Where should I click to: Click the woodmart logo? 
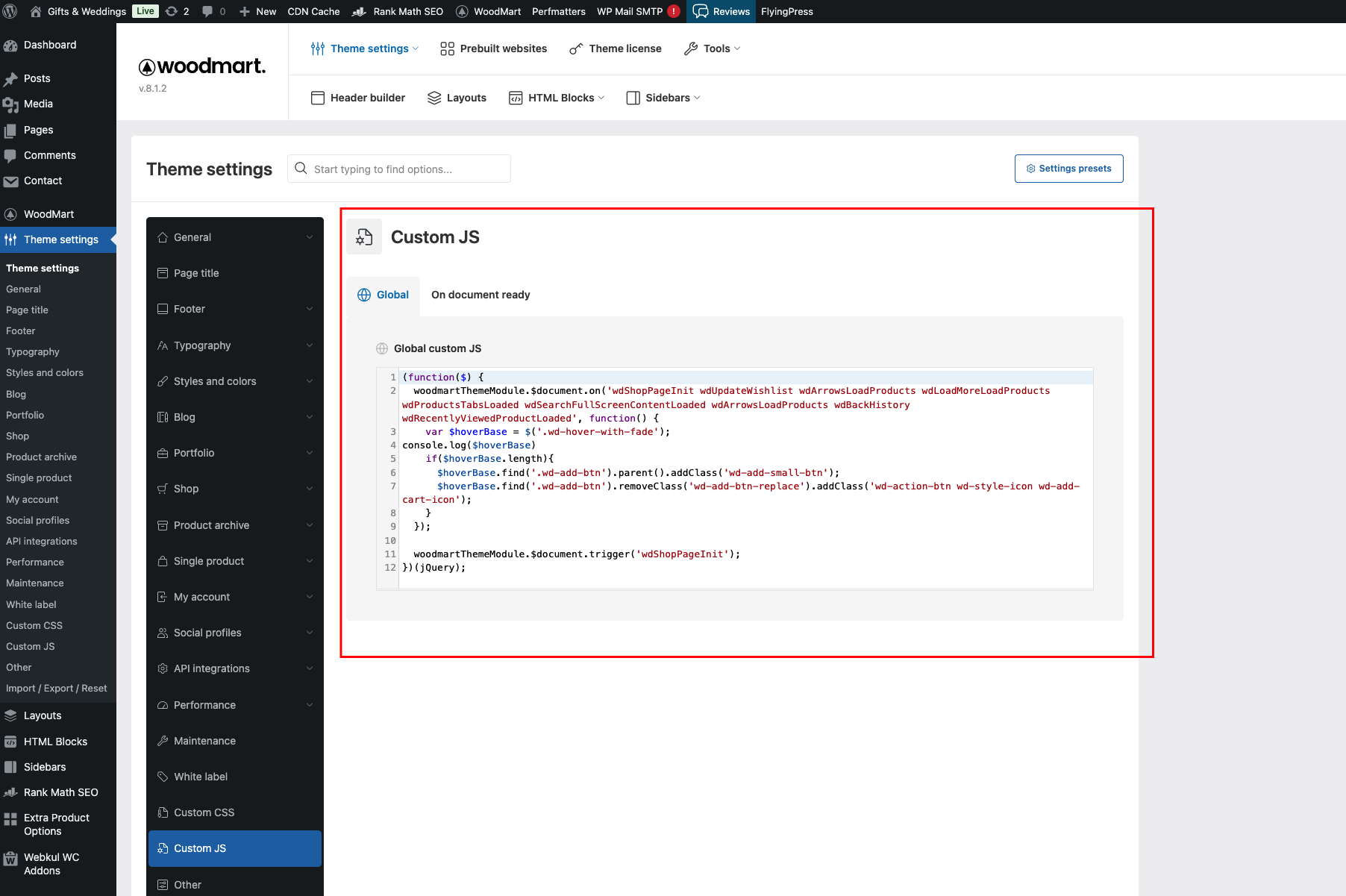pyautogui.click(x=202, y=66)
